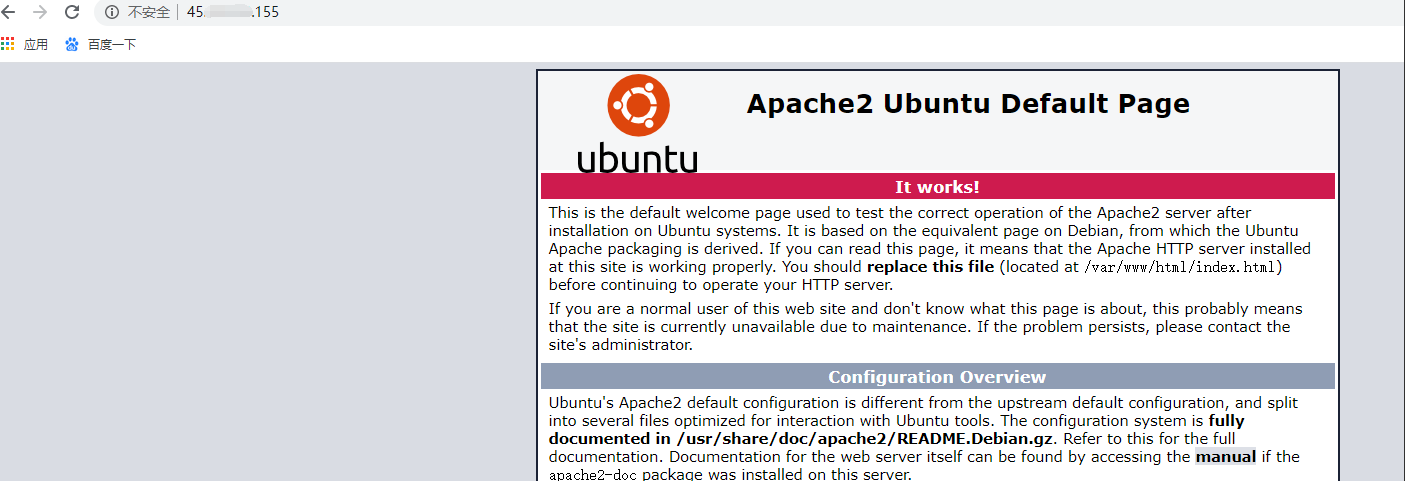Image resolution: width=1405 pixels, height=481 pixels.
Task: Click the Configuration Overview section header
Action: (x=937, y=377)
